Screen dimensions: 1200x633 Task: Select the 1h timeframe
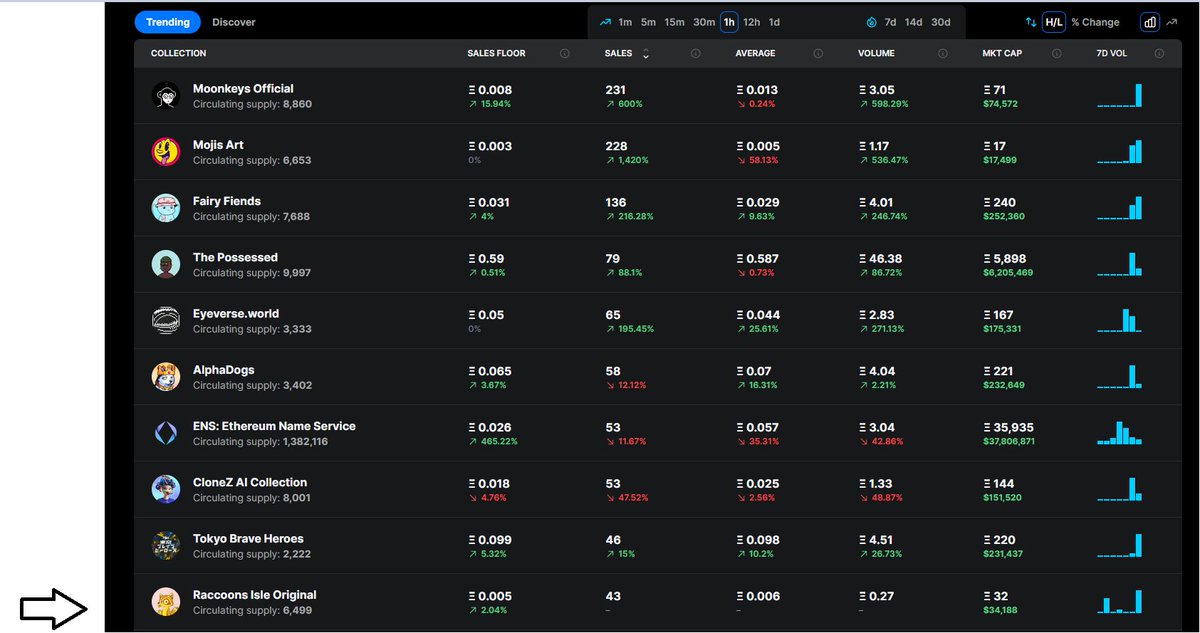[x=729, y=22]
